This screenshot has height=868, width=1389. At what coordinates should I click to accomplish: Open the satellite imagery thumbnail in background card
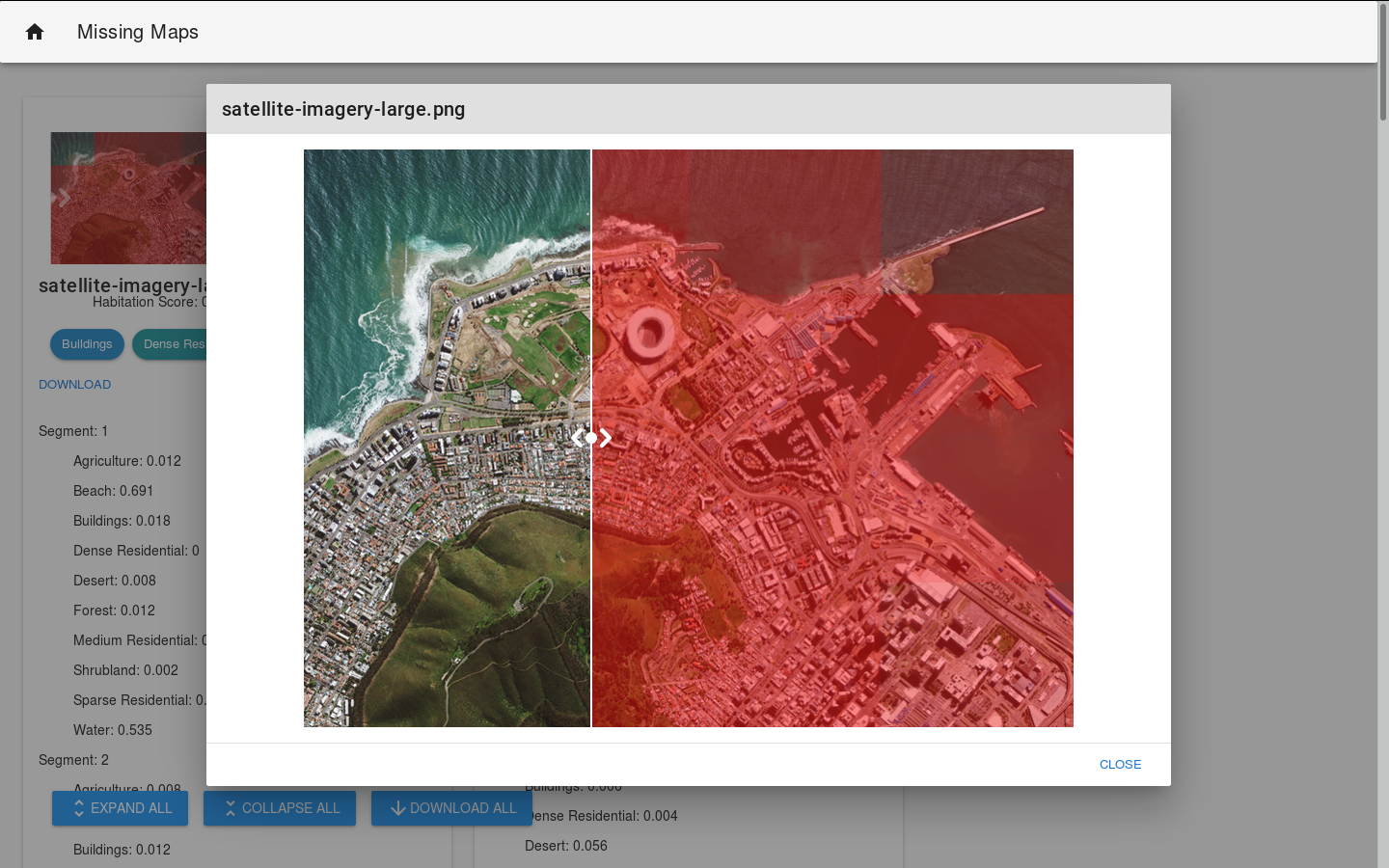tap(128, 198)
